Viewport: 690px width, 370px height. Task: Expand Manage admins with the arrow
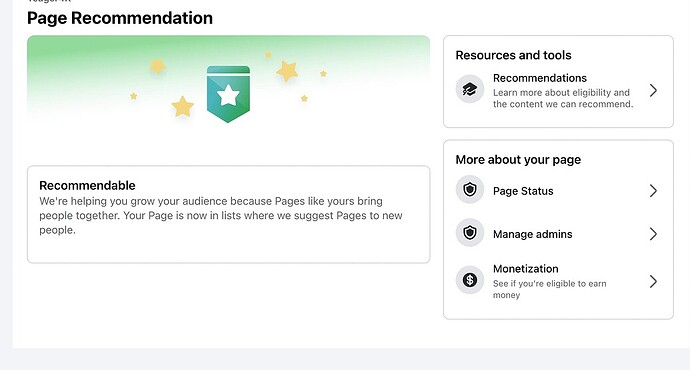click(653, 234)
